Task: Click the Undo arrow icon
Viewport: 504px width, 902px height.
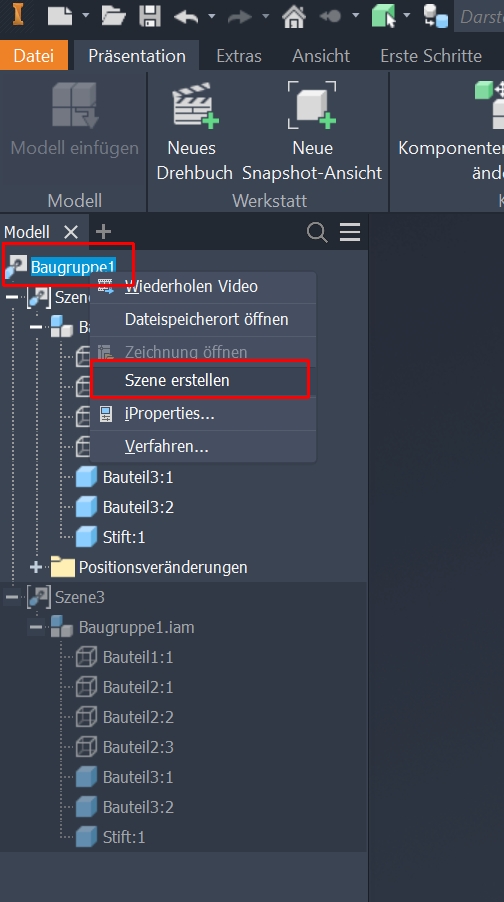Action: pyautogui.click(x=186, y=16)
